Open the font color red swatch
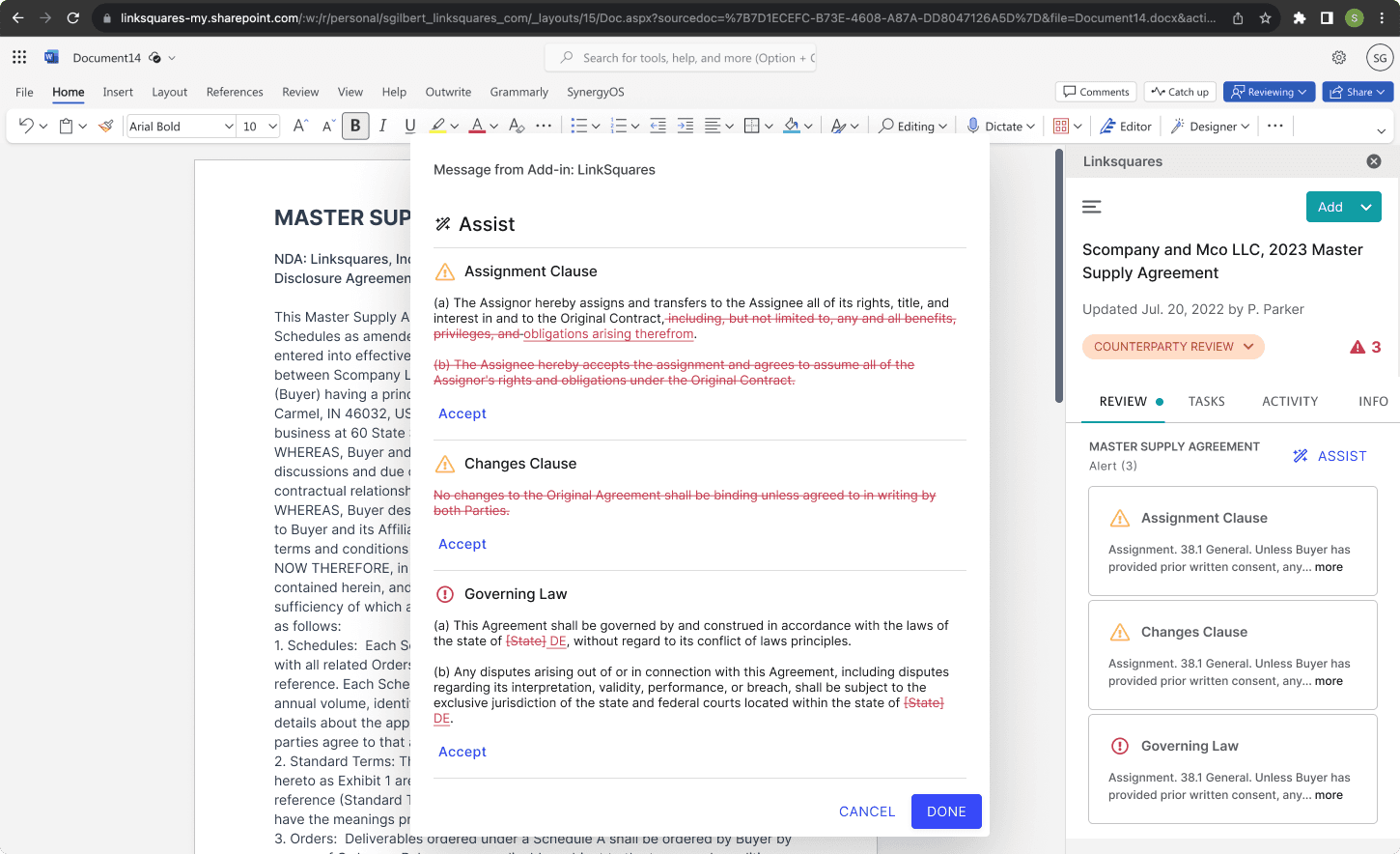 pyautogui.click(x=477, y=126)
